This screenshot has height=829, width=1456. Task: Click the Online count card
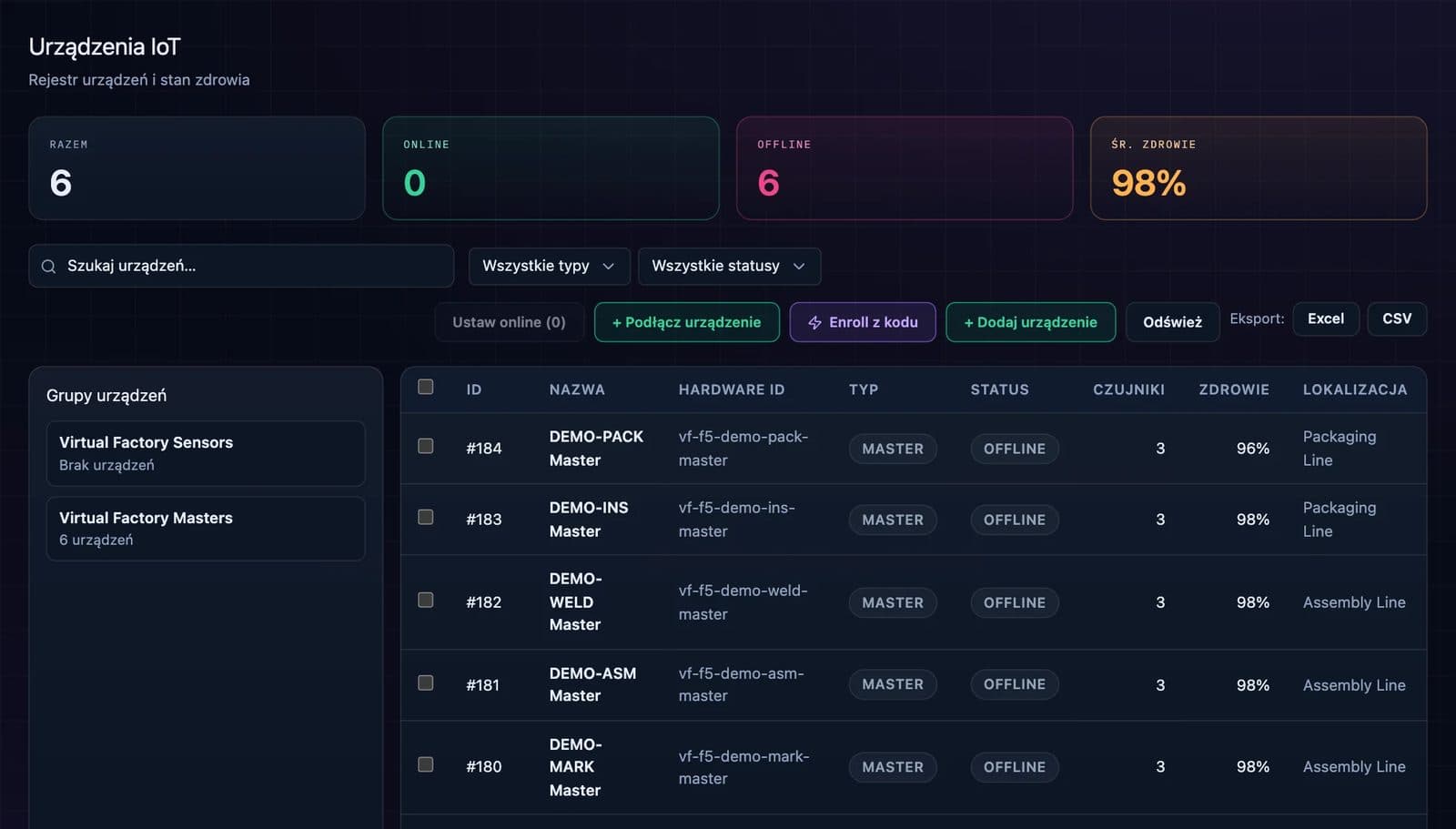551,167
